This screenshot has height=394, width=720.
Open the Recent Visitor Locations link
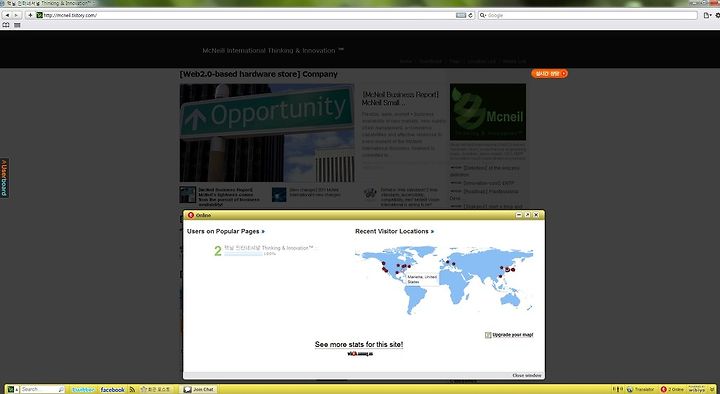394,231
